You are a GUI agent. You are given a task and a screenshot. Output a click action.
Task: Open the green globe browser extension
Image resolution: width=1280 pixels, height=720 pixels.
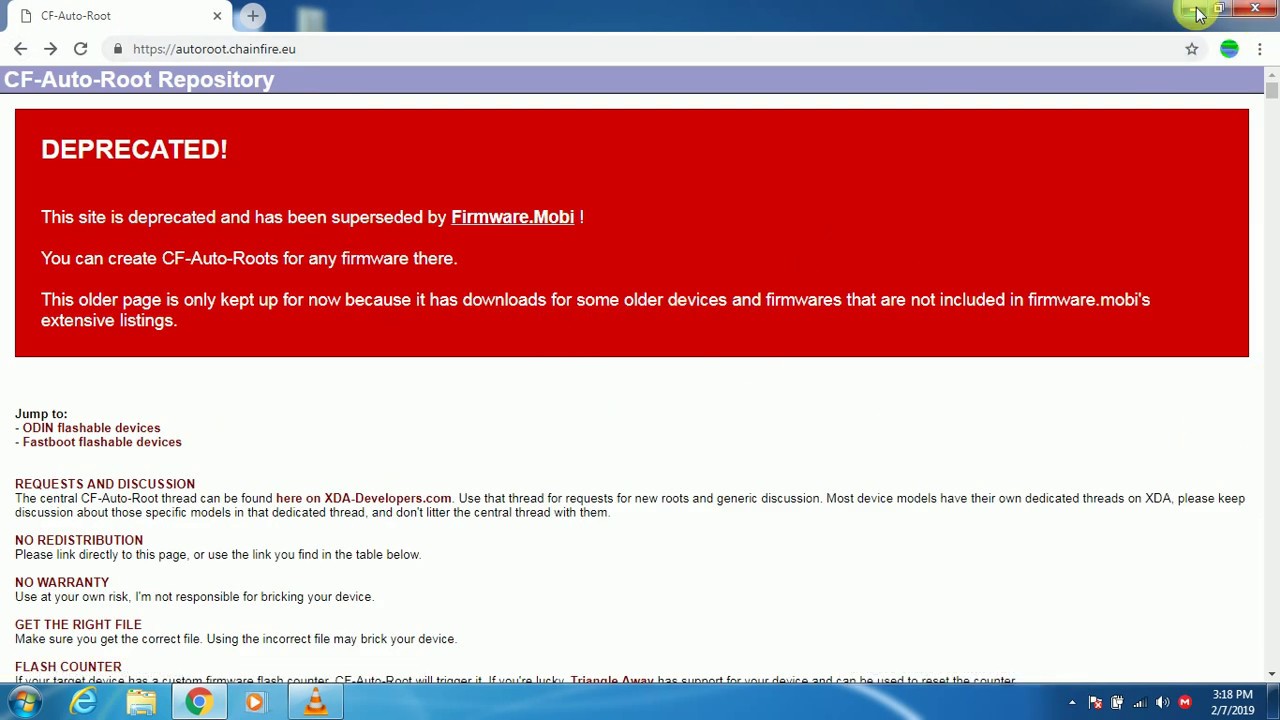(x=1229, y=49)
